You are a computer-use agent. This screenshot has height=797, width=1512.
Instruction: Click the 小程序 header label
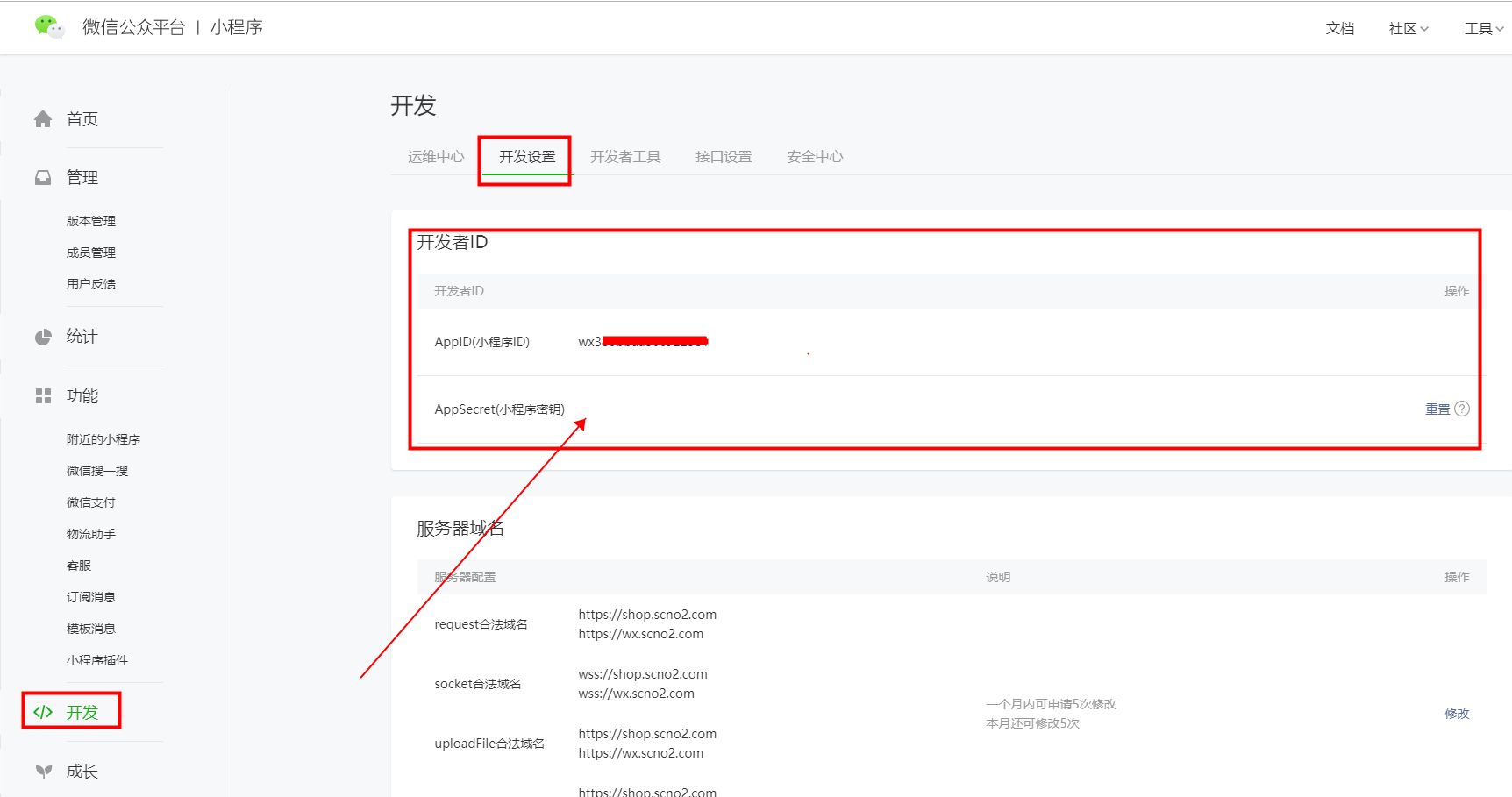237,27
